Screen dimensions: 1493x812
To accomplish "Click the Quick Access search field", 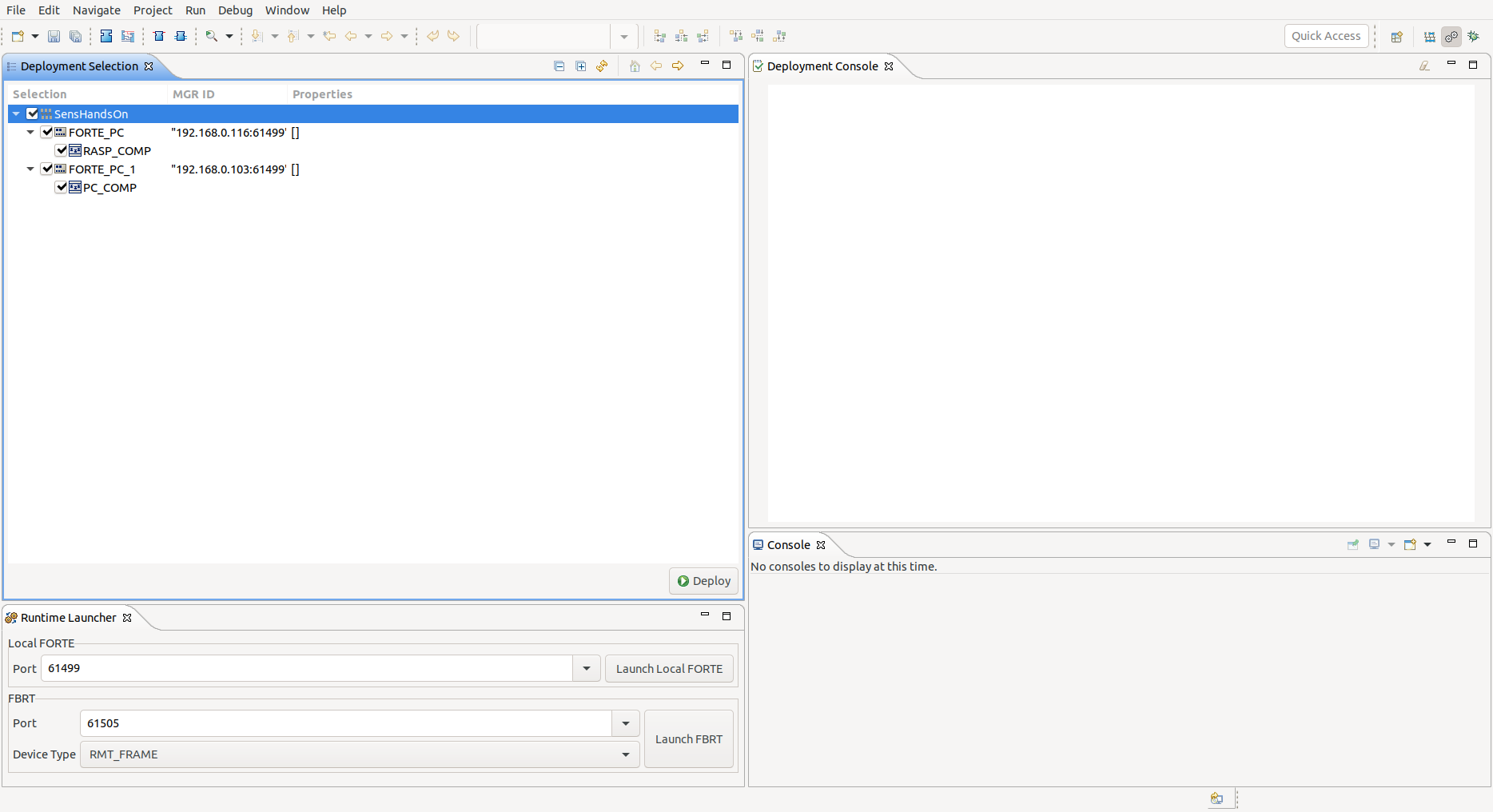I will pos(1325,36).
